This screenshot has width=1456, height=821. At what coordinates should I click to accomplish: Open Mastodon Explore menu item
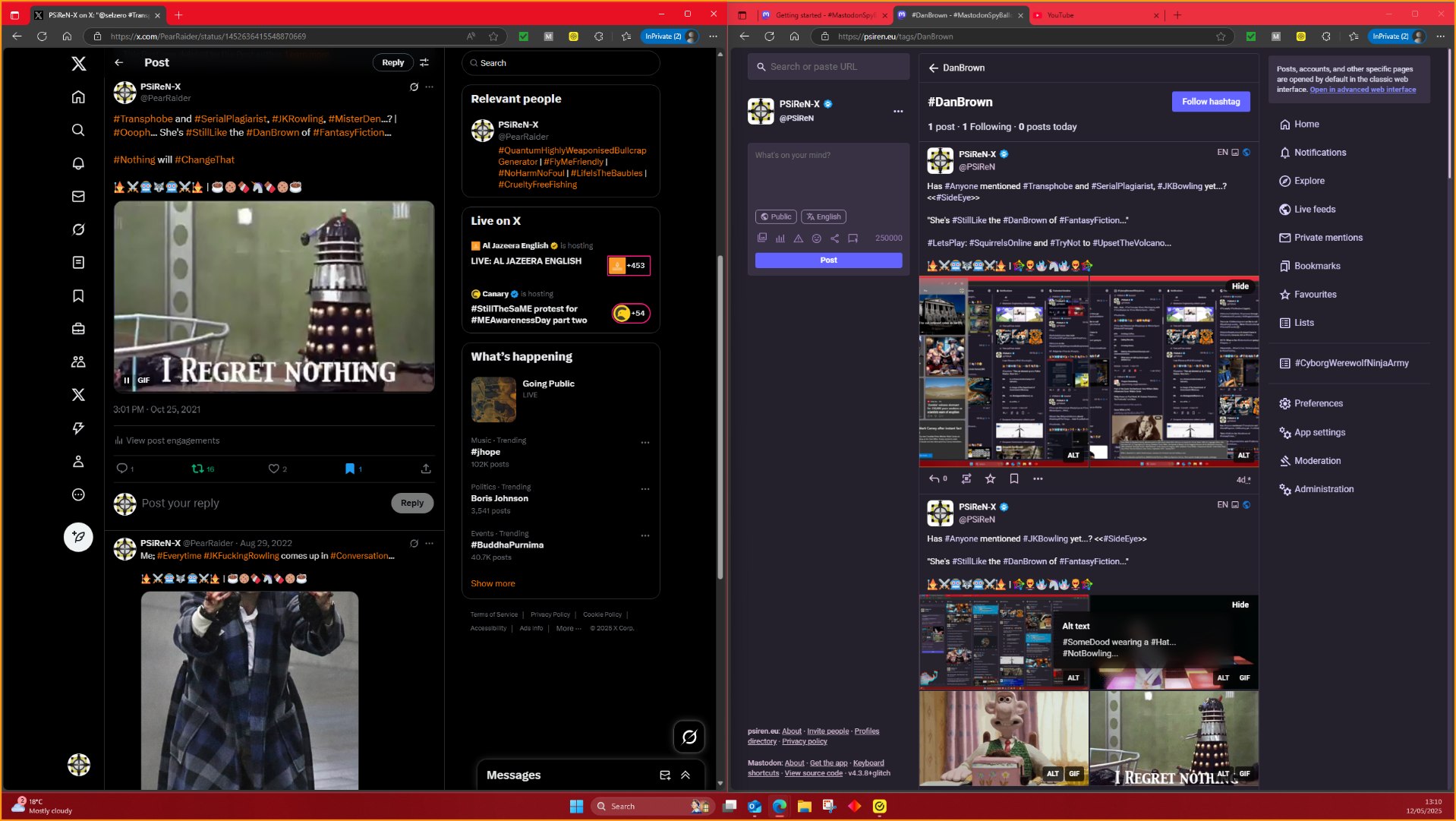coord(1301,181)
